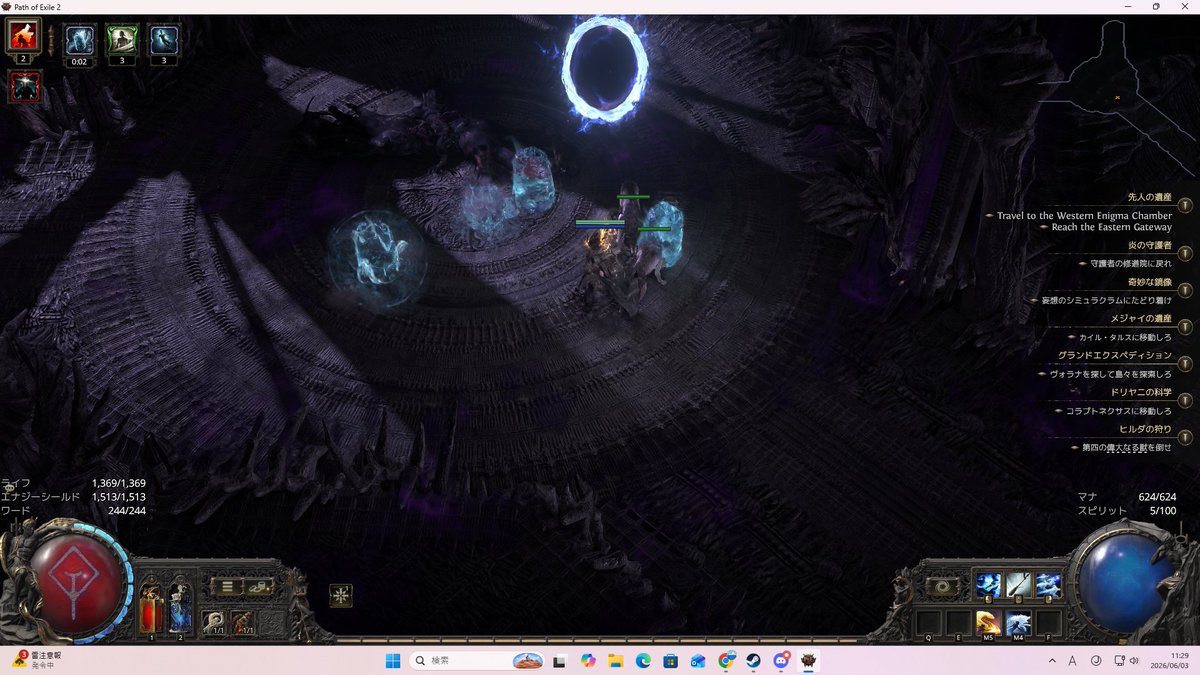Click the empty E skill slot
Viewport: 1200px width, 675px height.
click(958, 622)
